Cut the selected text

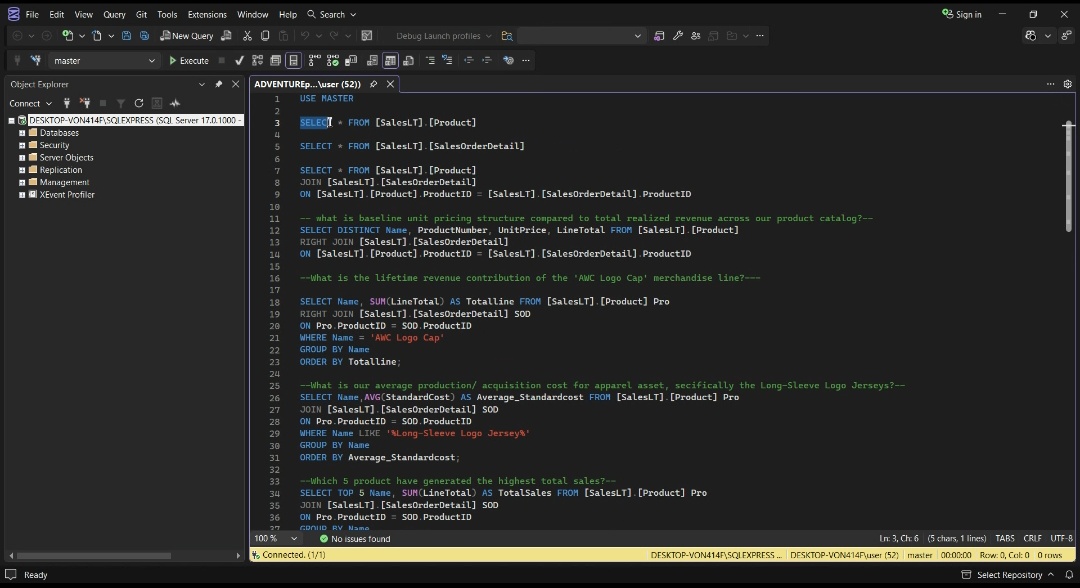(x=247, y=36)
